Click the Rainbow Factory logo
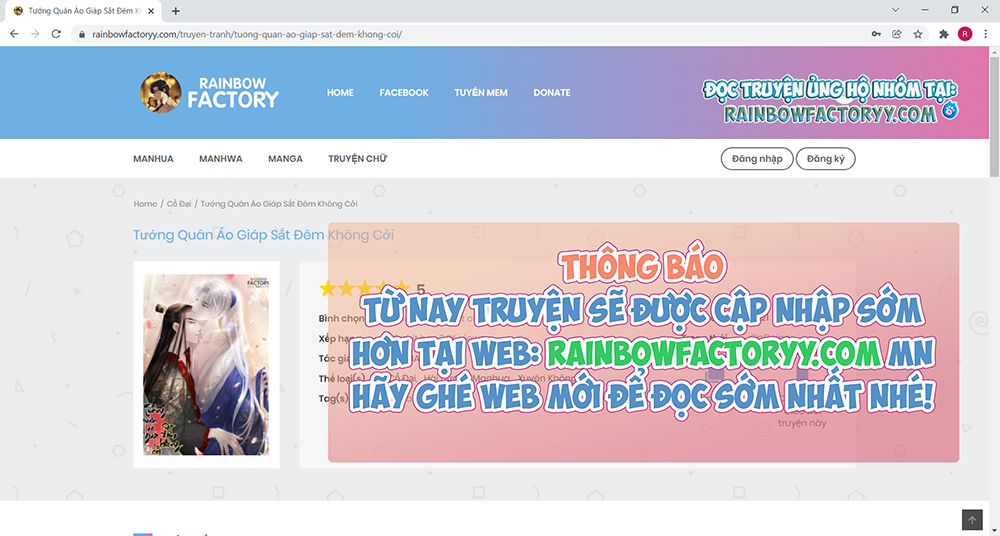This screenshot has width=1000, height=536. [x=210, y=92]
